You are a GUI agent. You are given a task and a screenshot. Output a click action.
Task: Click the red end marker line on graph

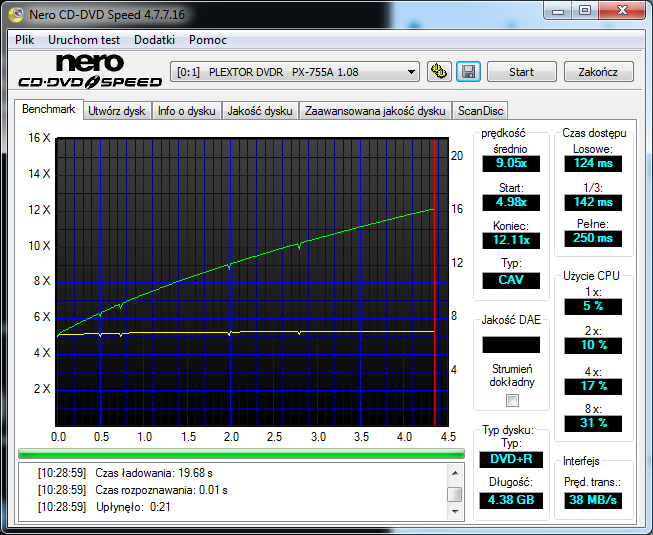point(434,282)
